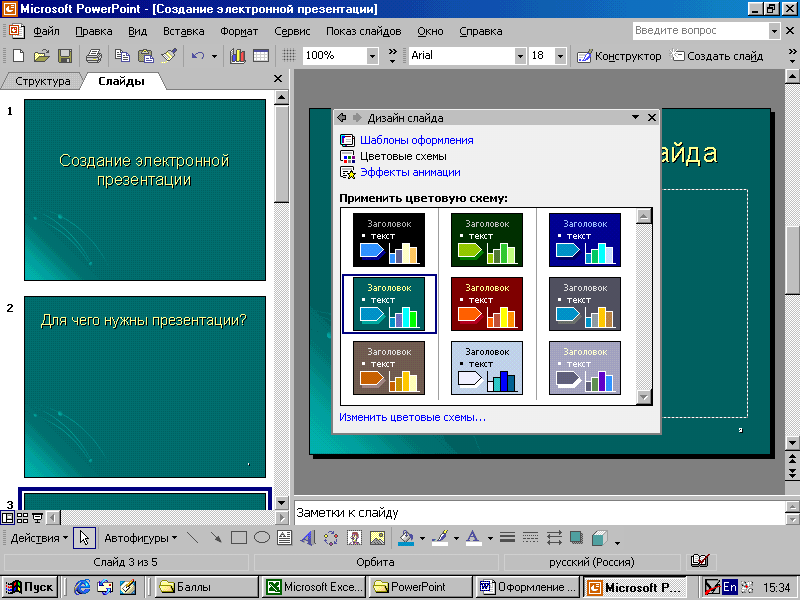Screen dimensions: 800x600
Task: Save the presentation with the floppy icon
Action: coord(65,56)
